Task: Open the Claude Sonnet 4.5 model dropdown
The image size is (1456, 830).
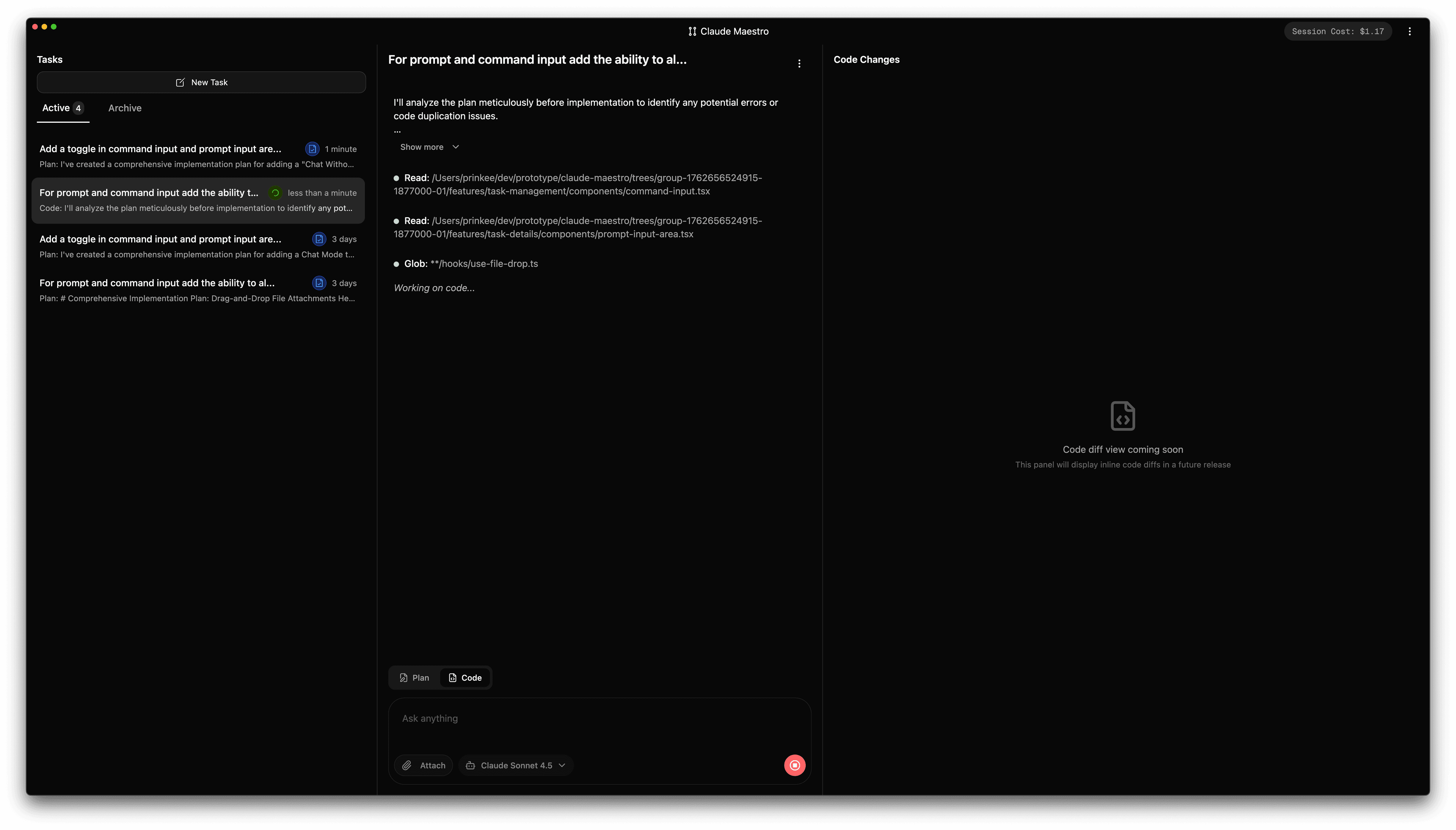Action: pos(515,765)
